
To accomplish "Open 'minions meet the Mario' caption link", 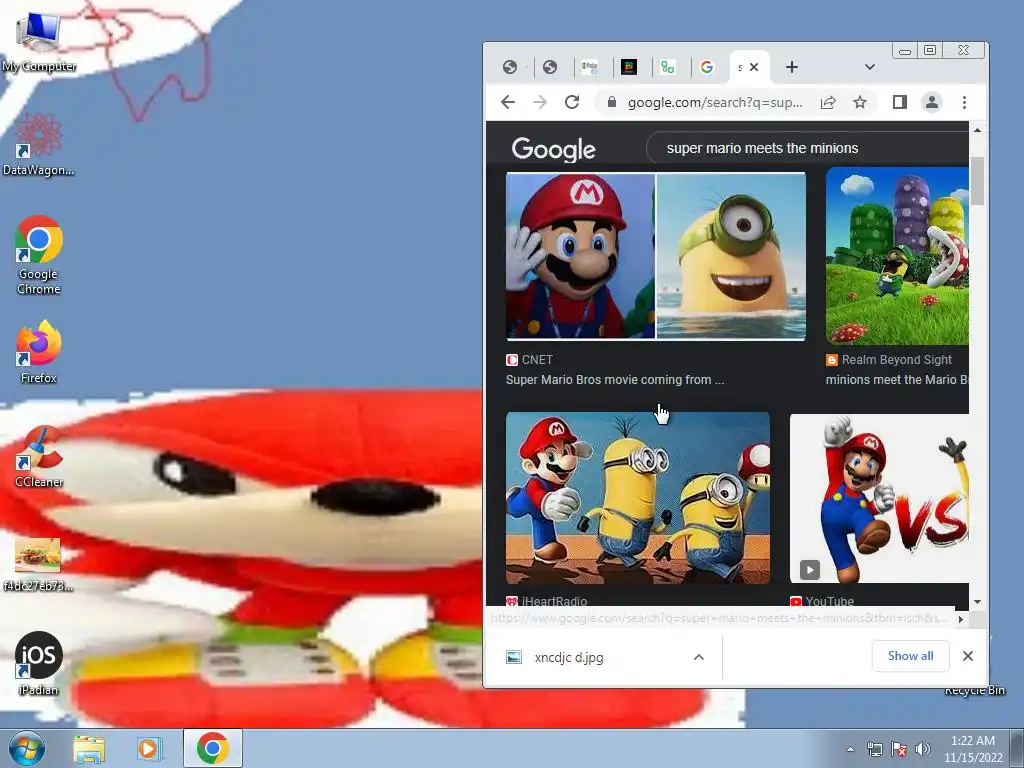I will (x=897, y=379).
